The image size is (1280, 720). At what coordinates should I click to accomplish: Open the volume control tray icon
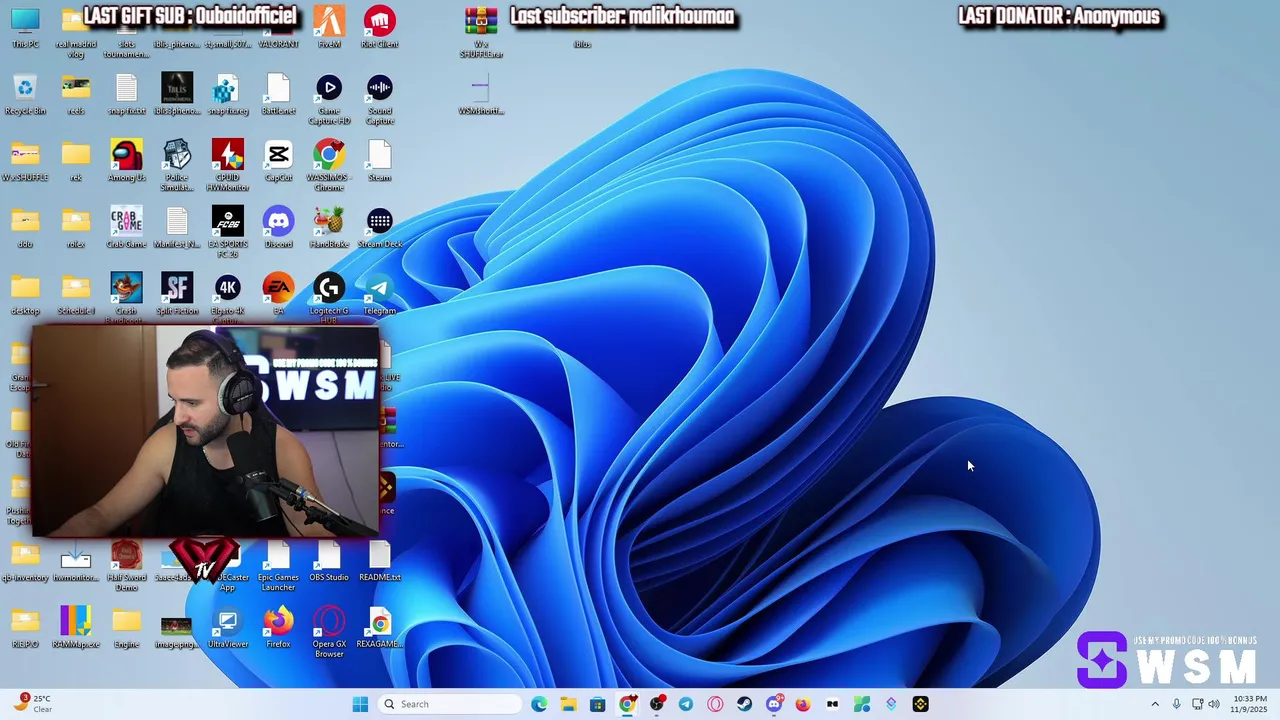click(x=1214, y=704)
